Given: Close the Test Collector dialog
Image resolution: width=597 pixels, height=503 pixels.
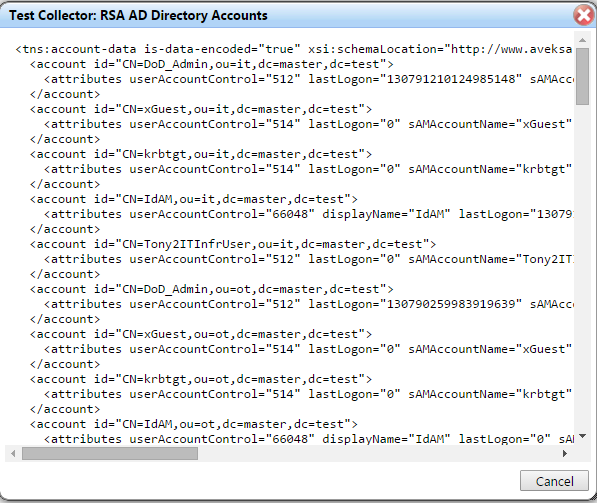Looking at the screenshot, I should click(584, 15).
